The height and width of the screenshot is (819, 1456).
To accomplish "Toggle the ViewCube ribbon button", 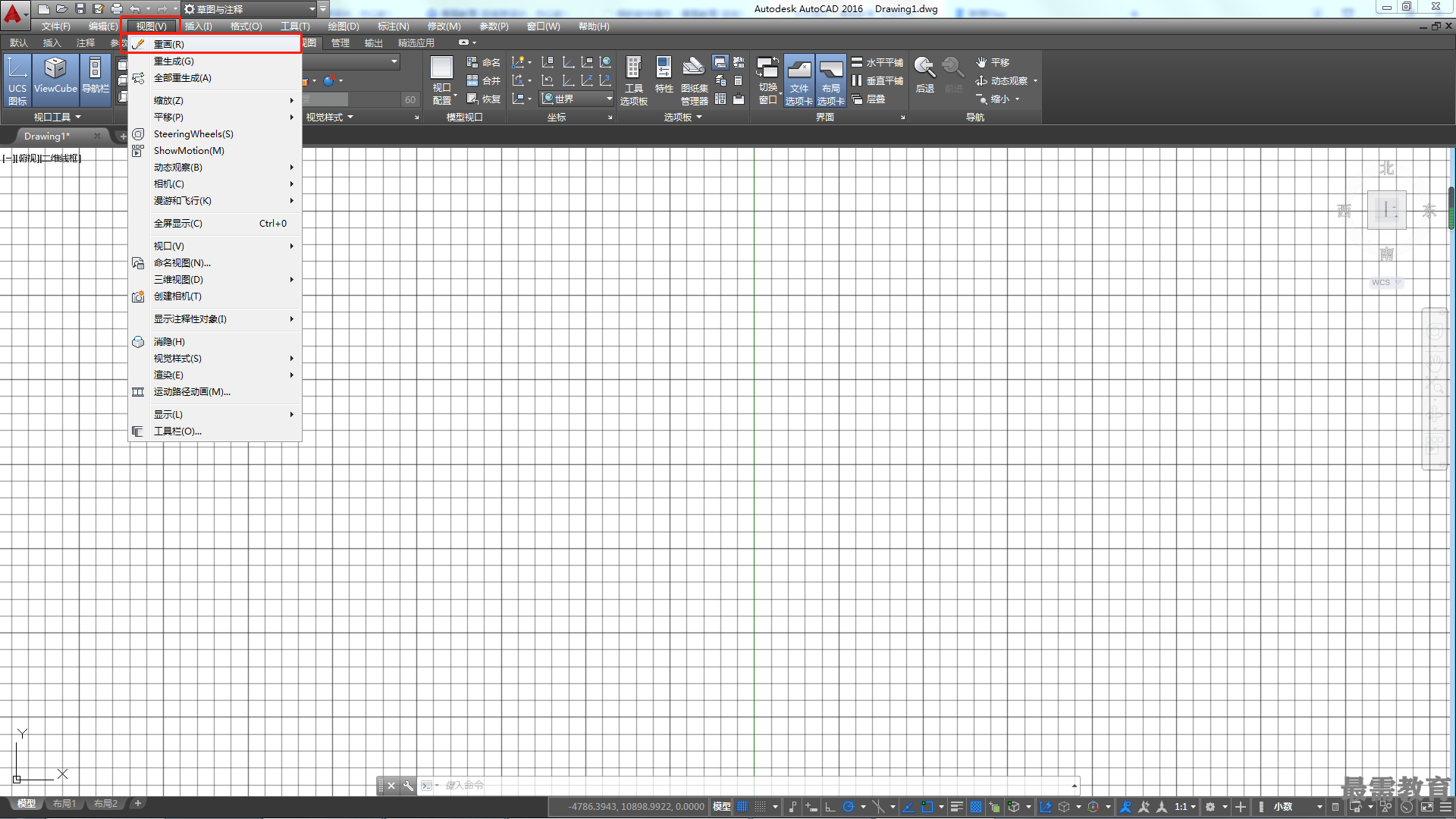I will click(x=55, y=80).
